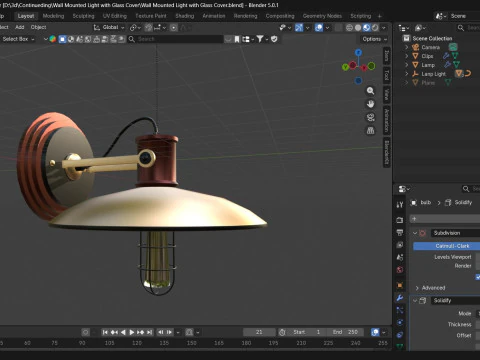The width and height of the screenshot is (480, 360).
Task: Open Select Box tool dropdown
Action: coord(18,39)
